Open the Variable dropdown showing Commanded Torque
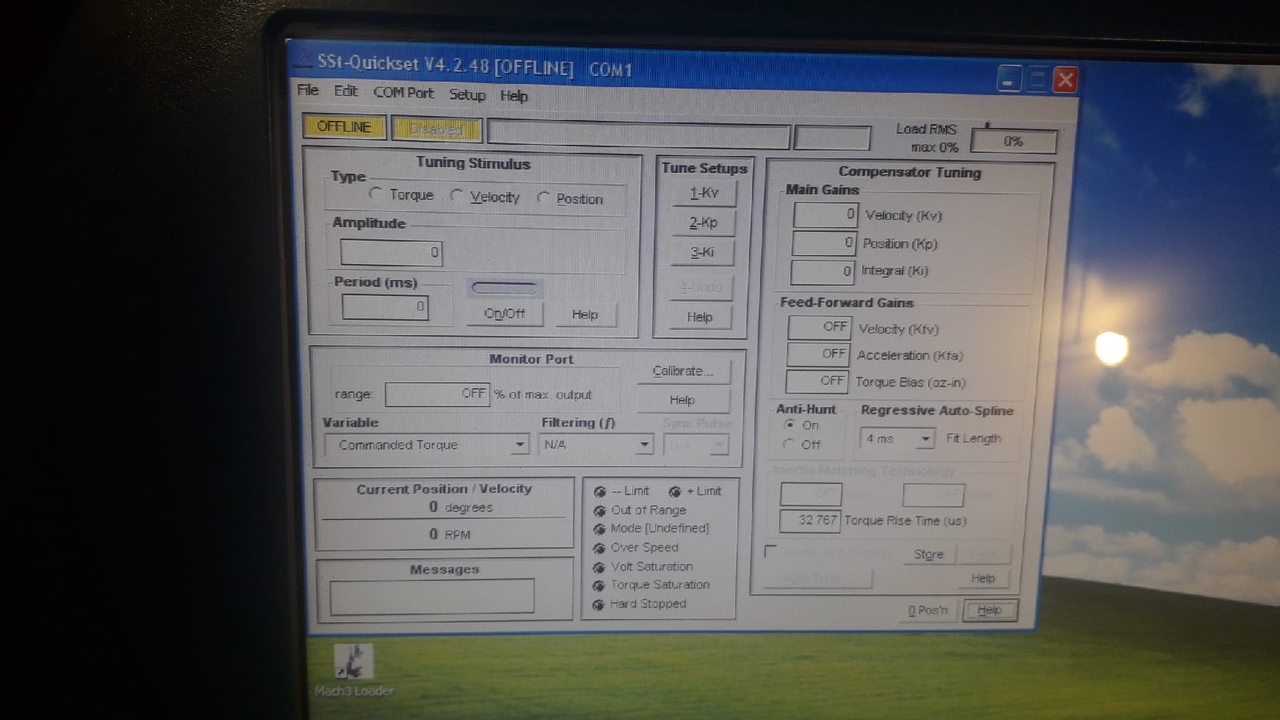1280x720 pixels. click(426, 445)
